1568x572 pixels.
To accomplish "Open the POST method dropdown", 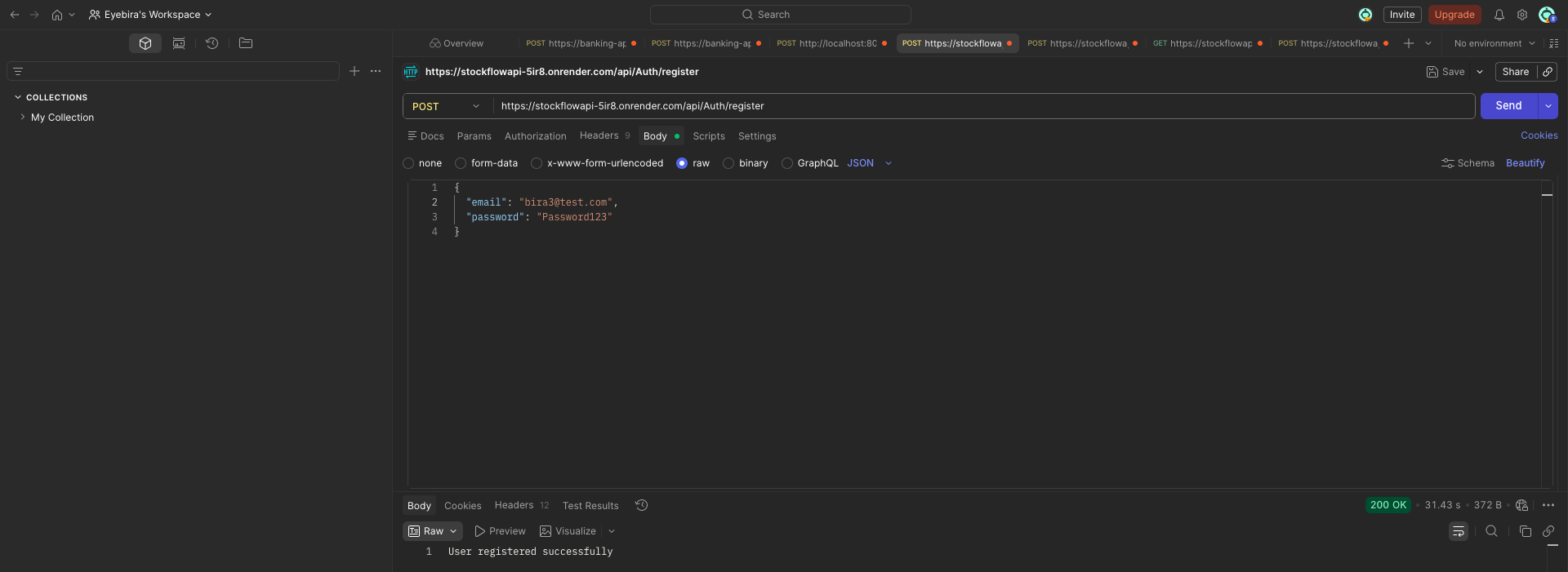I will pyautogui.click(x=447, y=106).
